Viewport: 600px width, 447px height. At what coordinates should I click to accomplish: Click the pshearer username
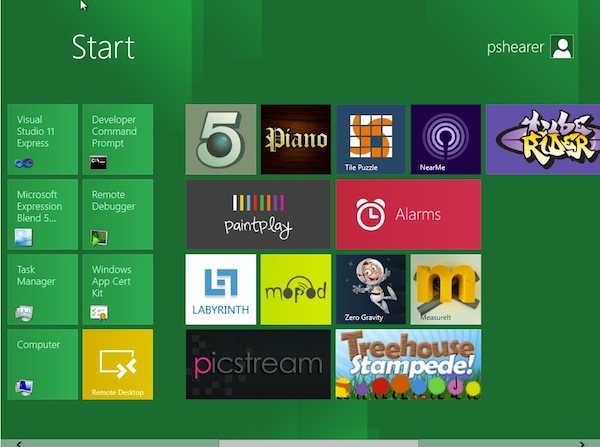click(x=515, y=47)
